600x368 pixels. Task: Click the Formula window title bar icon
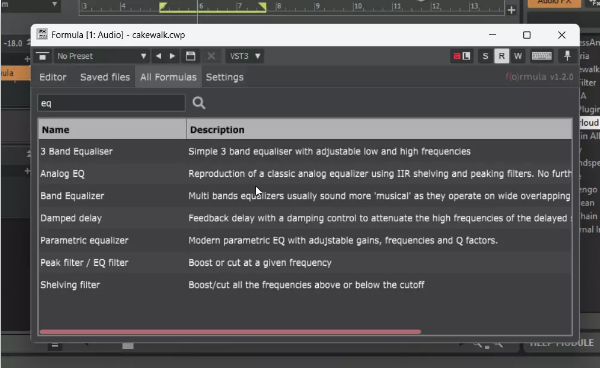[42, 34]
